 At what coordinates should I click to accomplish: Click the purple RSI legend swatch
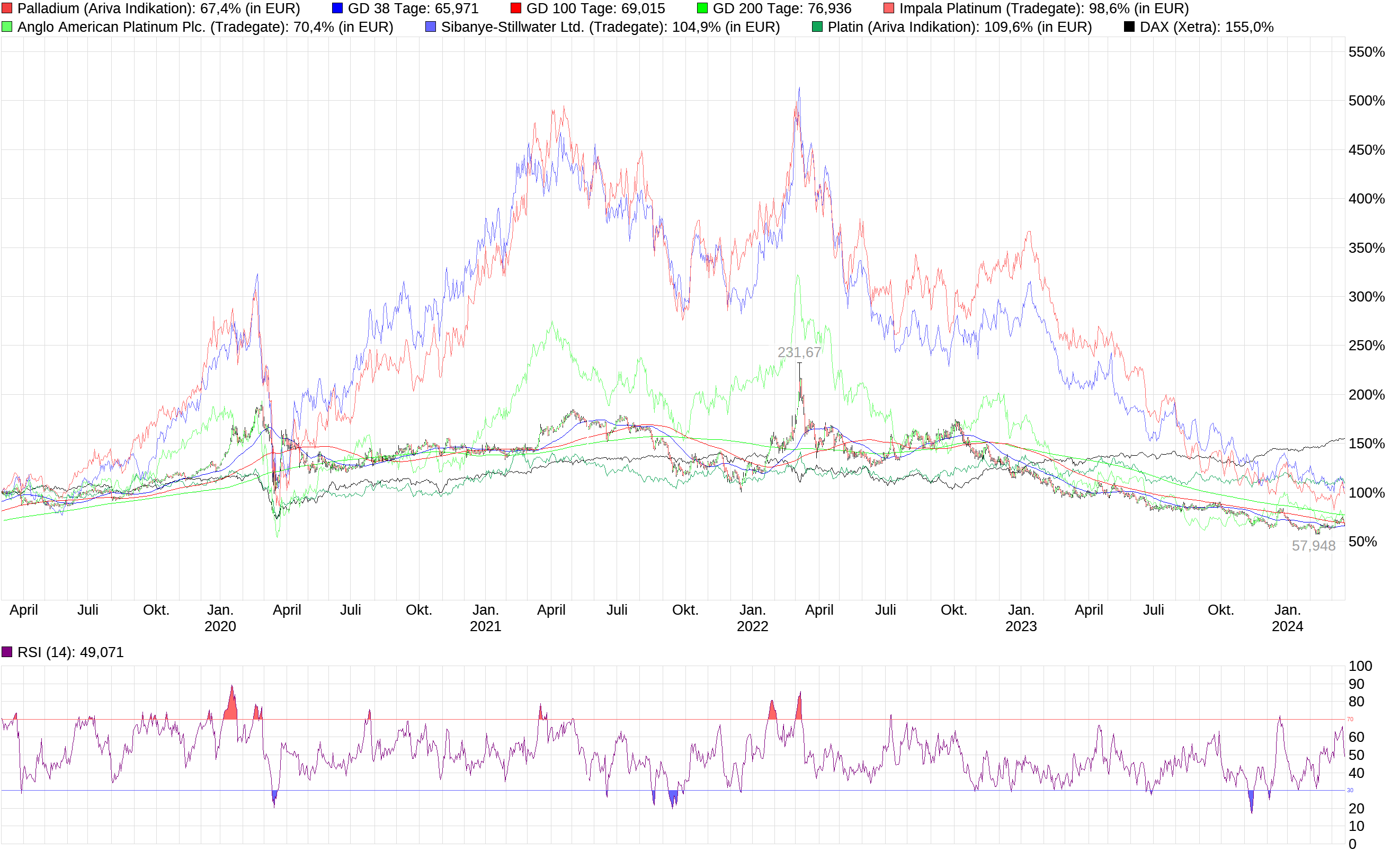pyautogui.click(x=7, y=652)
